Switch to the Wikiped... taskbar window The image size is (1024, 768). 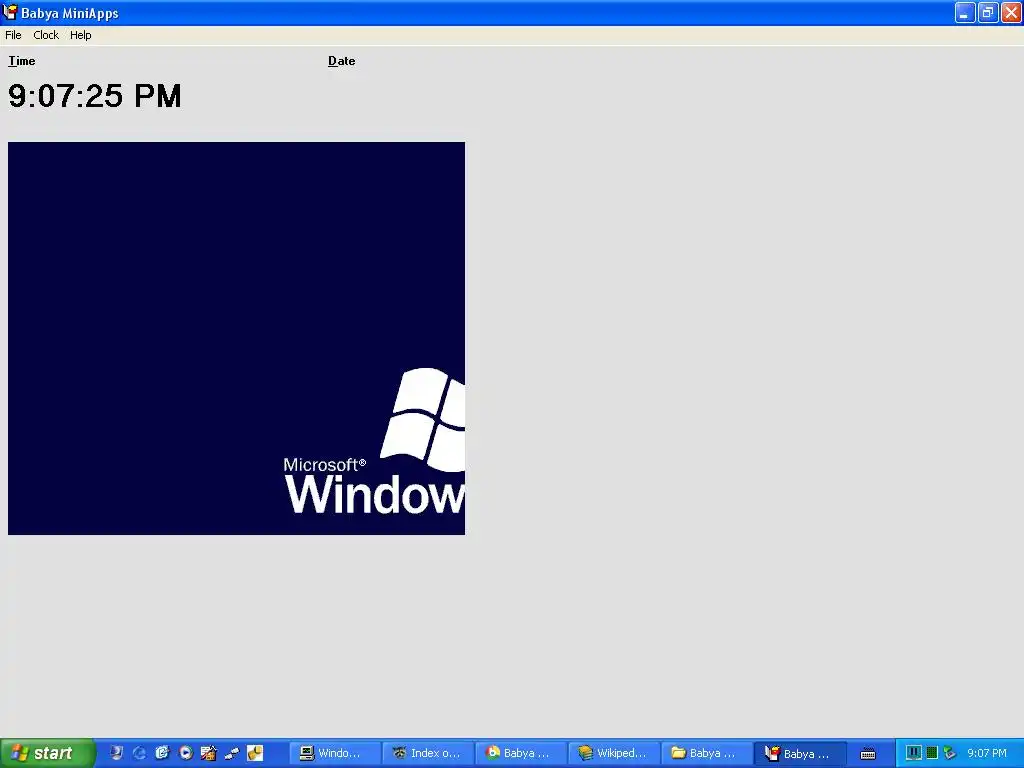(614, 753)
